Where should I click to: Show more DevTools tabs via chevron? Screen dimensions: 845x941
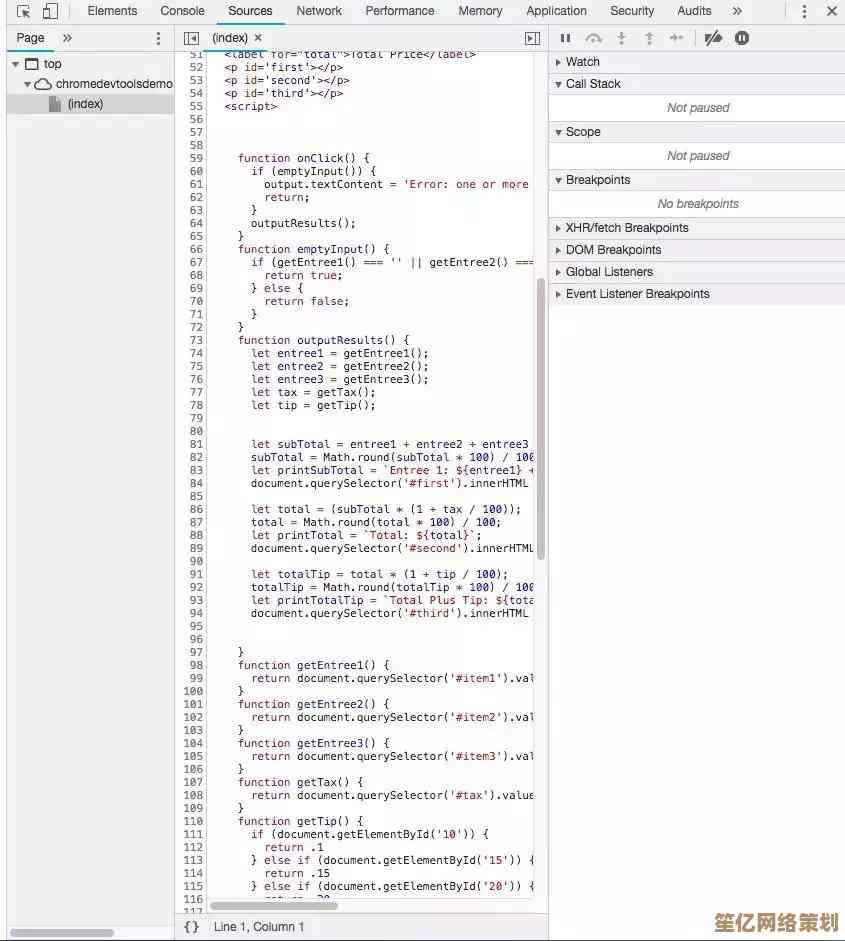[737, 11]
